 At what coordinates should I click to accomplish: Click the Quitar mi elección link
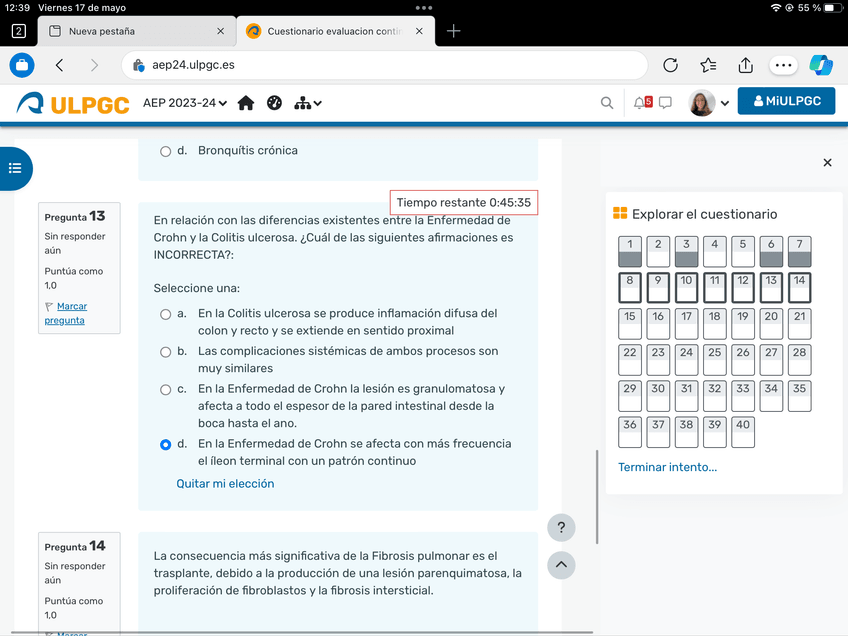(225, 484)
